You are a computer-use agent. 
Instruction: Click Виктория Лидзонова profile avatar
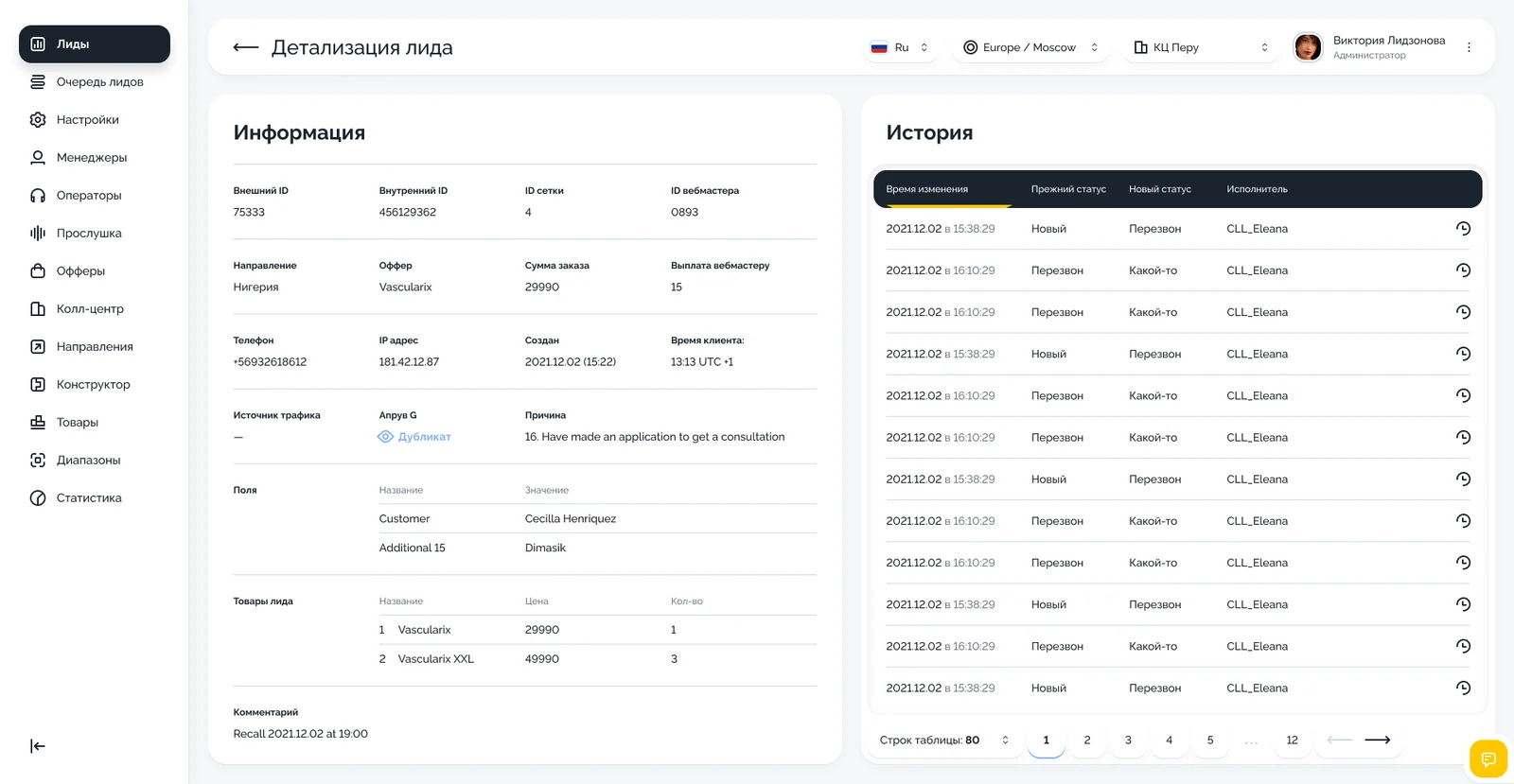click(x=1308, y=47)
